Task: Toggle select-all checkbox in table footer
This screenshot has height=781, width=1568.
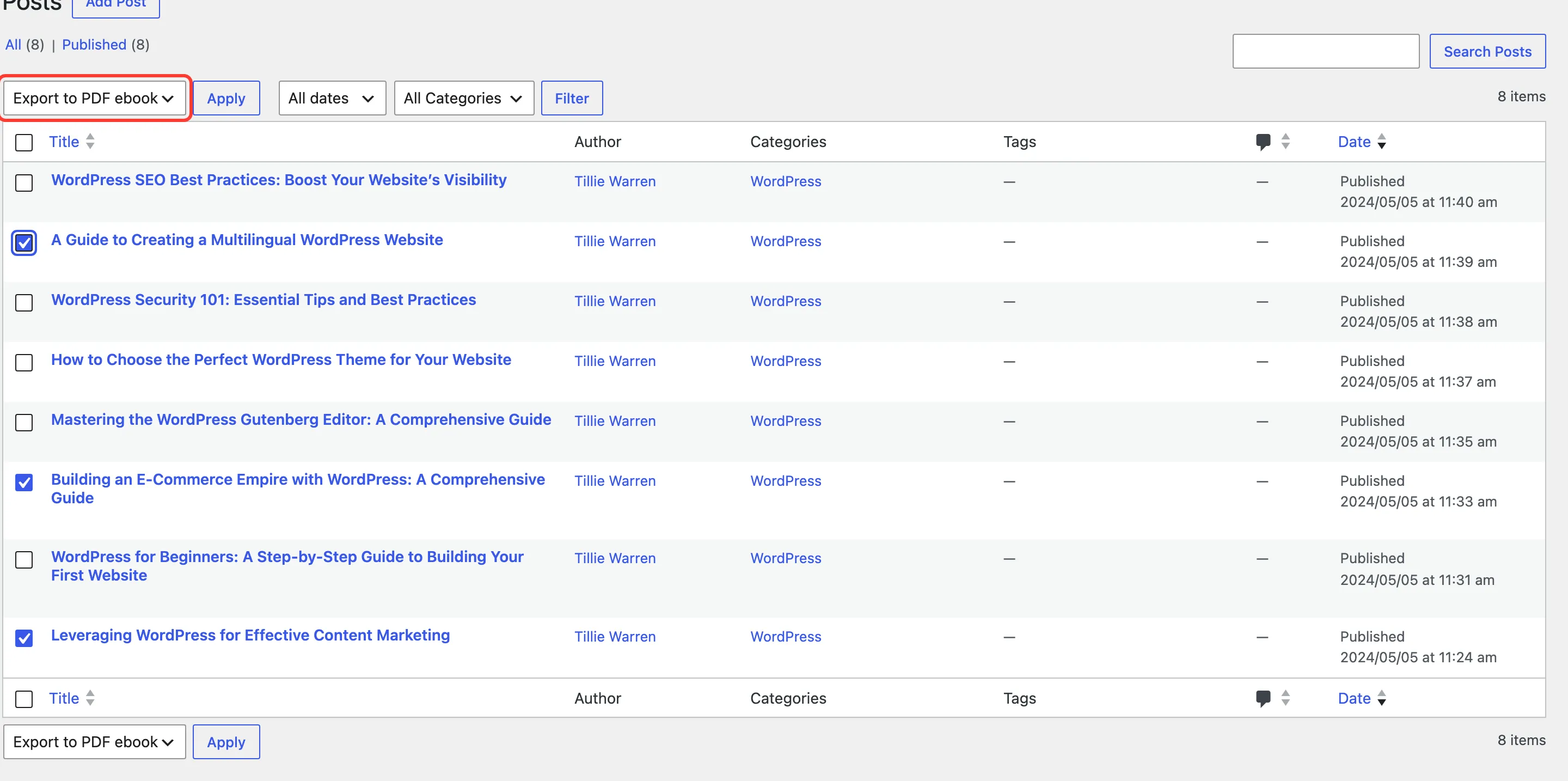Action: tap(24, 699)
